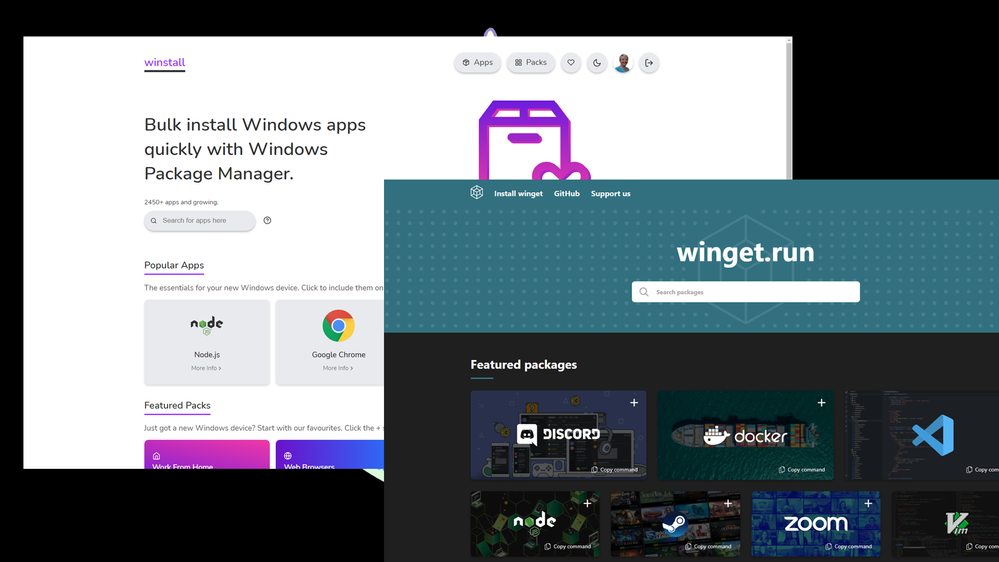Open the user profile avatar in winstall
The height and width of the screenshot is (562, 999).
(623, 62)
